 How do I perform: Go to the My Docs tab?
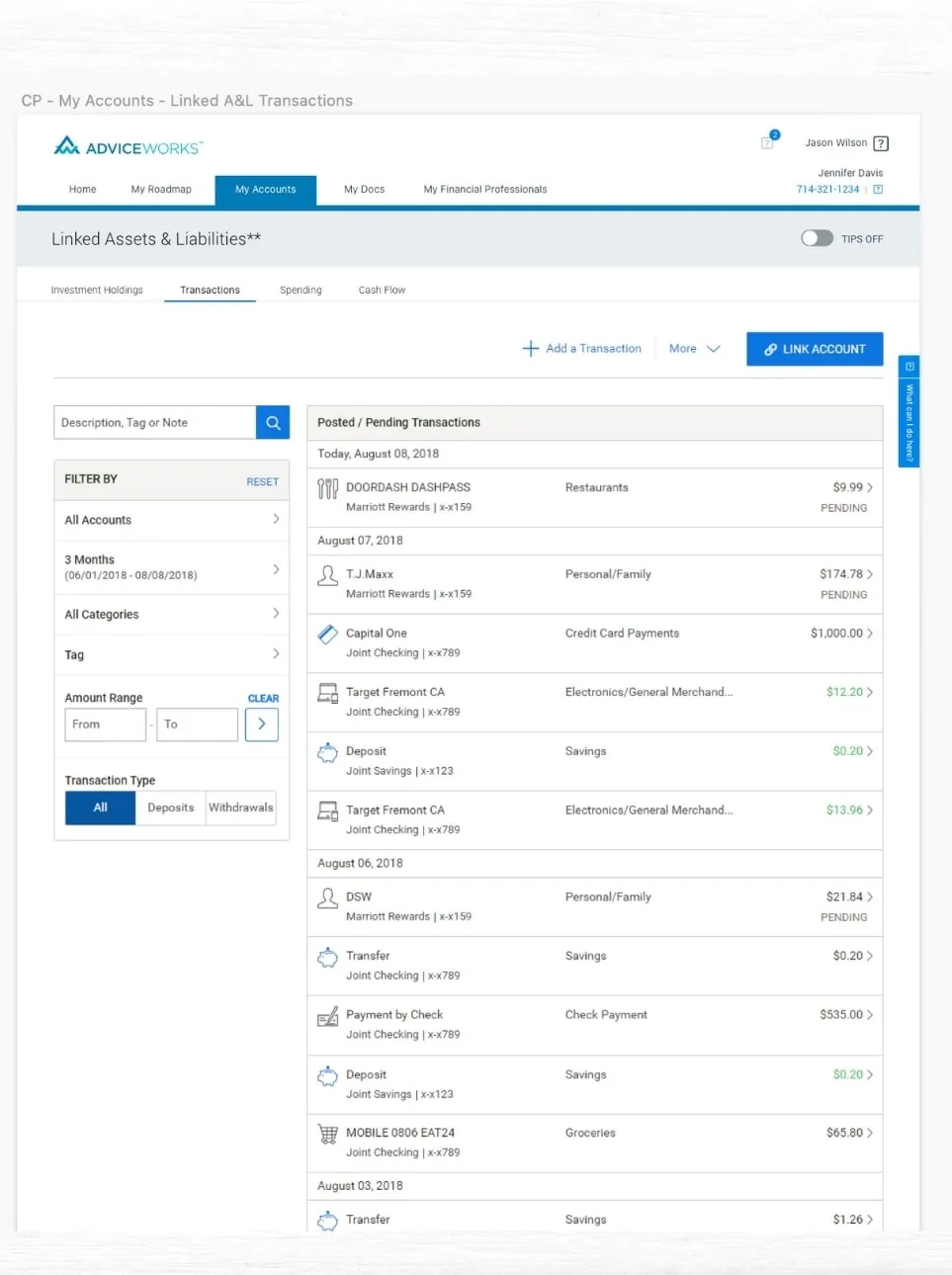(x=364, y=189)
